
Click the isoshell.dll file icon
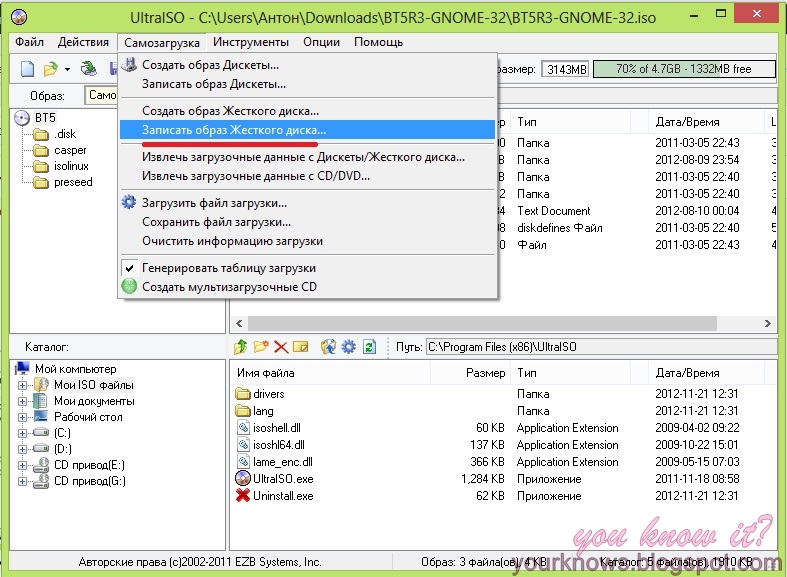[243, 427]
